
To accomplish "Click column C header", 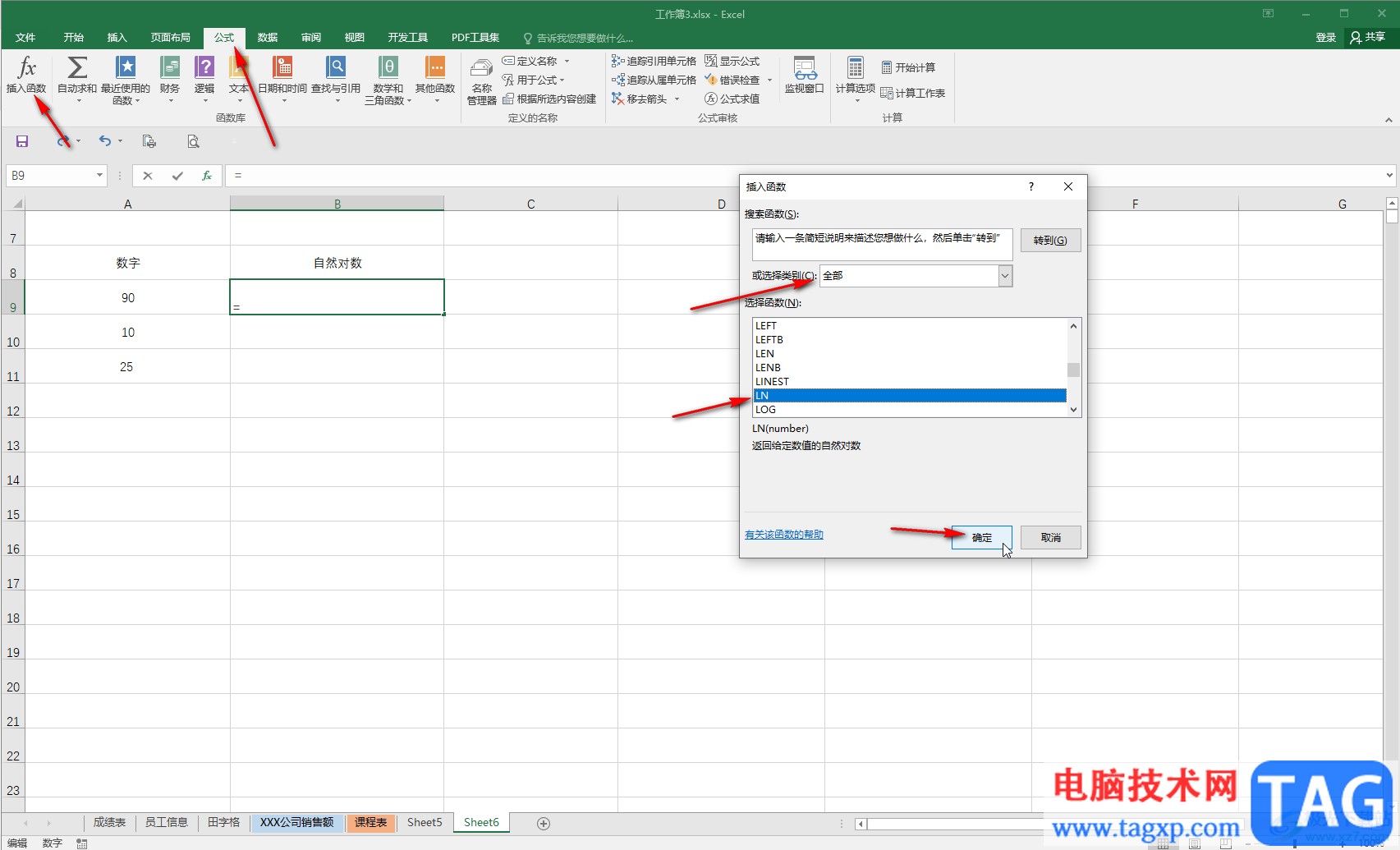I will [530, 204].
